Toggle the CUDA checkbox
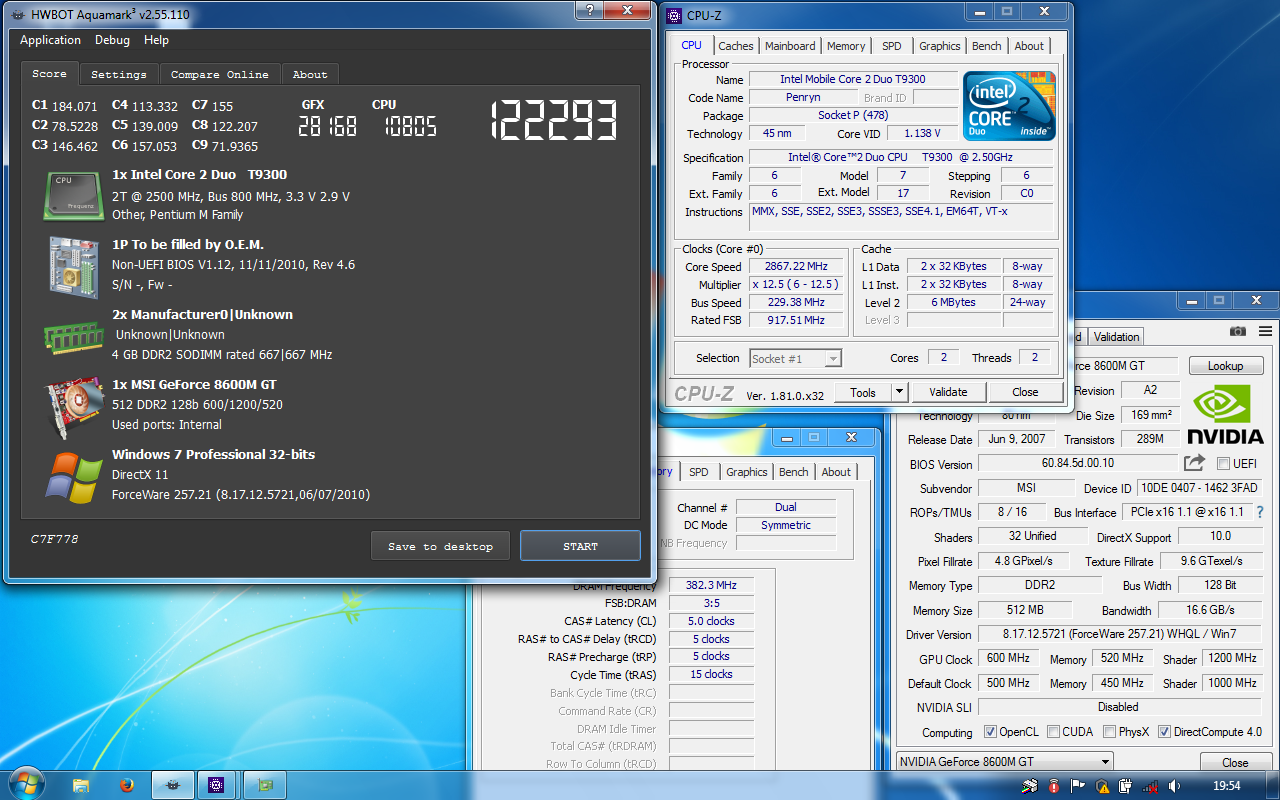The height and width of the screenshot is (800, 1280). click(x=1053, y=732)
